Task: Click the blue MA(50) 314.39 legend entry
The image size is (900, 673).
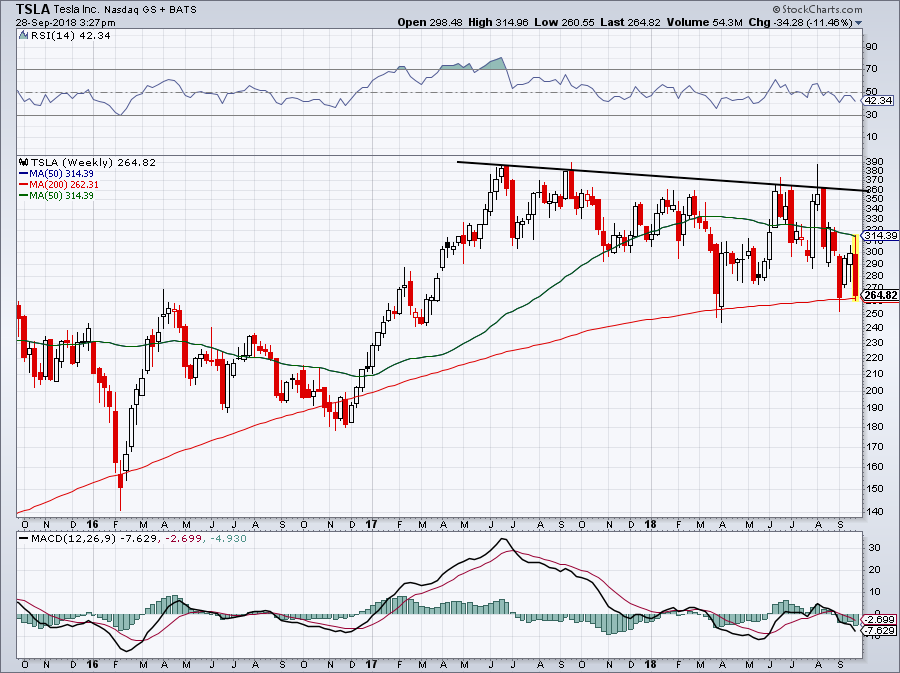Action: 56,173
